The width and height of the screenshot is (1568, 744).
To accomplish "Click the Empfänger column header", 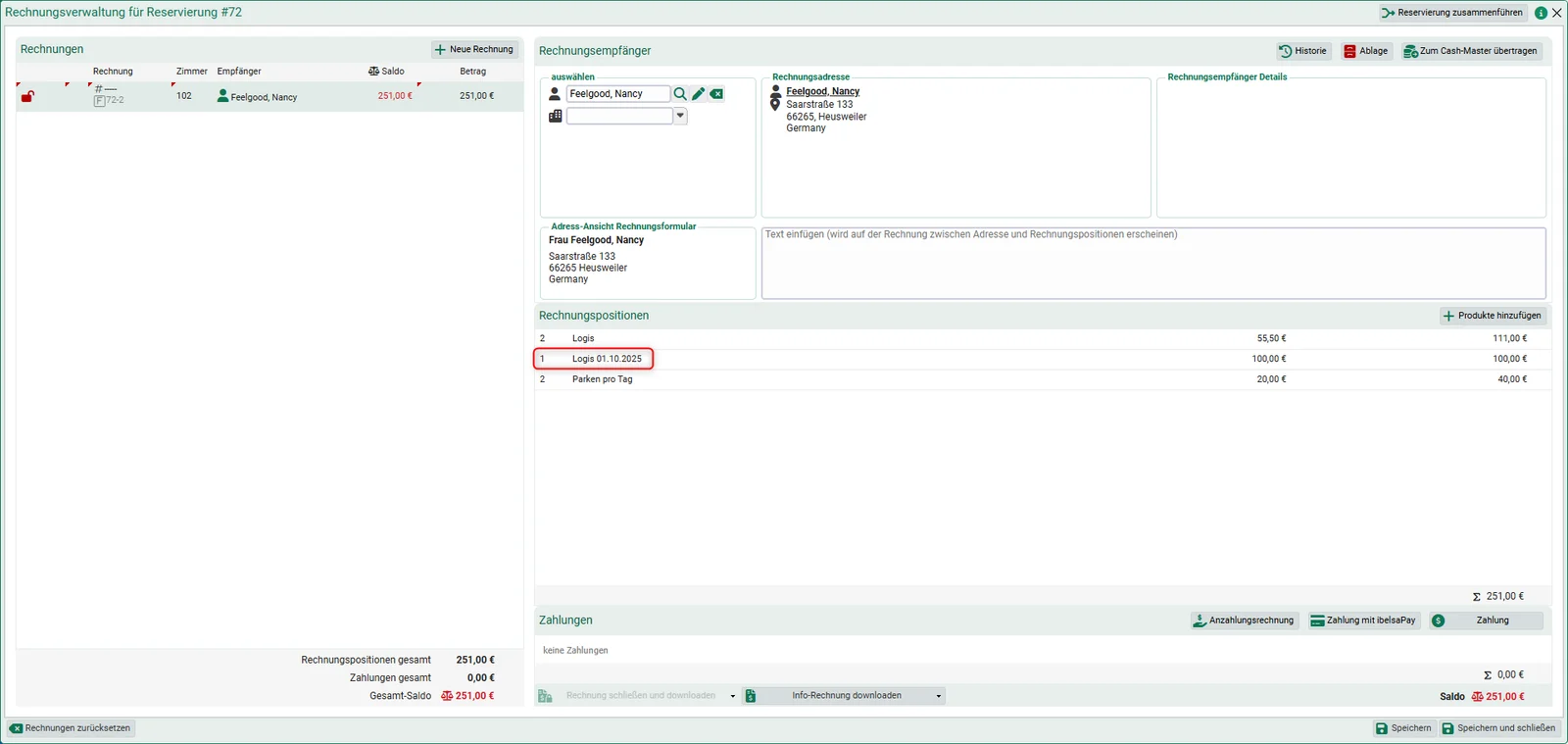I will 239,72.
